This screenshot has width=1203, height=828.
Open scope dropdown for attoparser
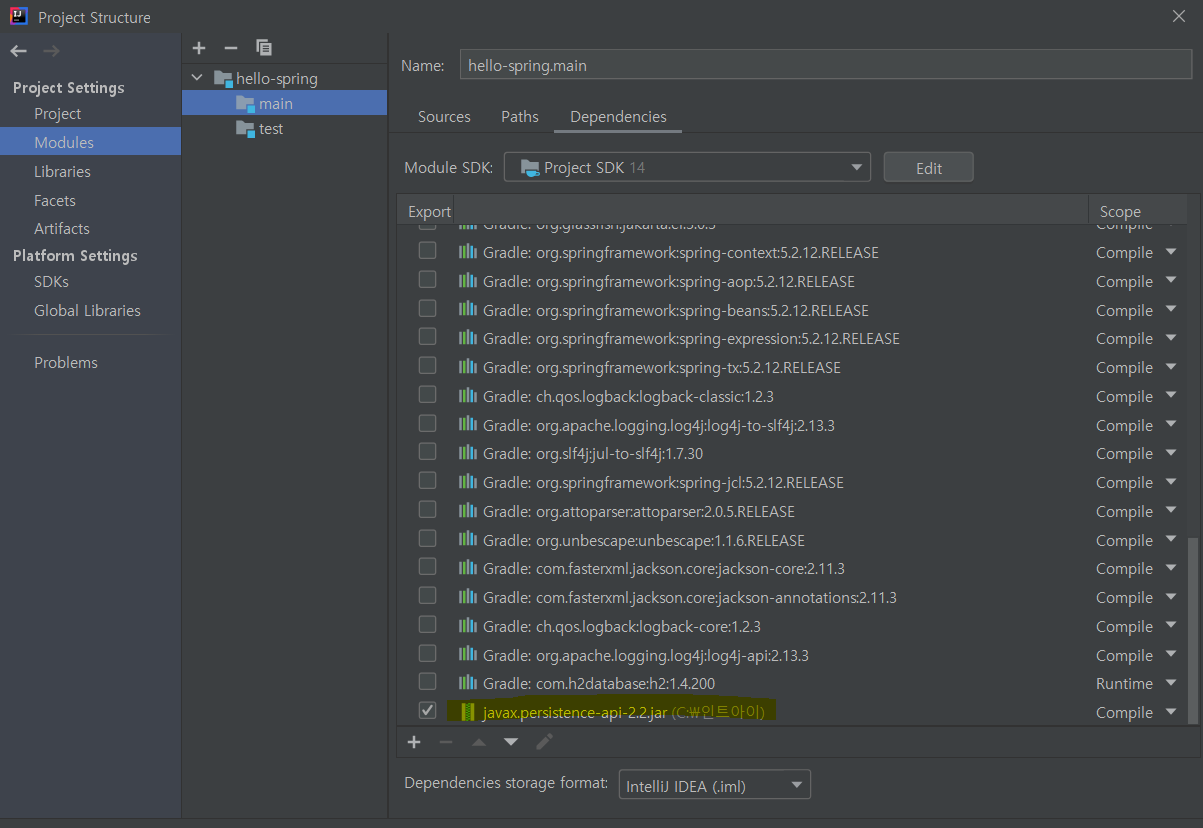pos(1171,511)
